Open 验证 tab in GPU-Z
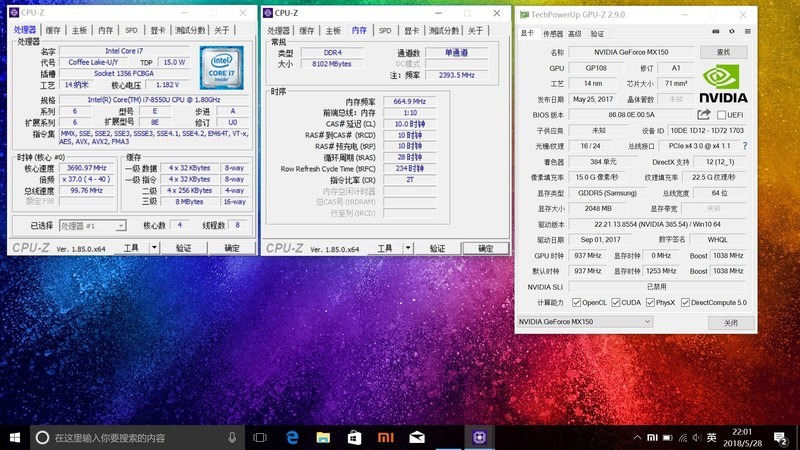This screenshot has height=450, width=800. tap(597, 34)
